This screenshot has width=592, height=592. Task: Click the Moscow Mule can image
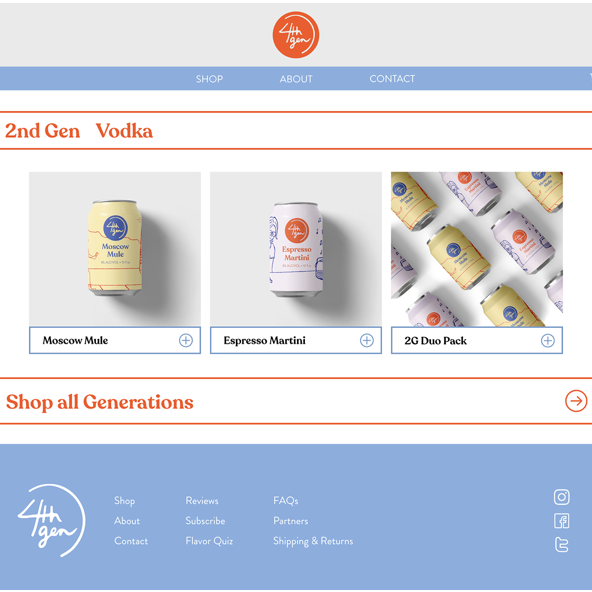click(x=115, y=249)
